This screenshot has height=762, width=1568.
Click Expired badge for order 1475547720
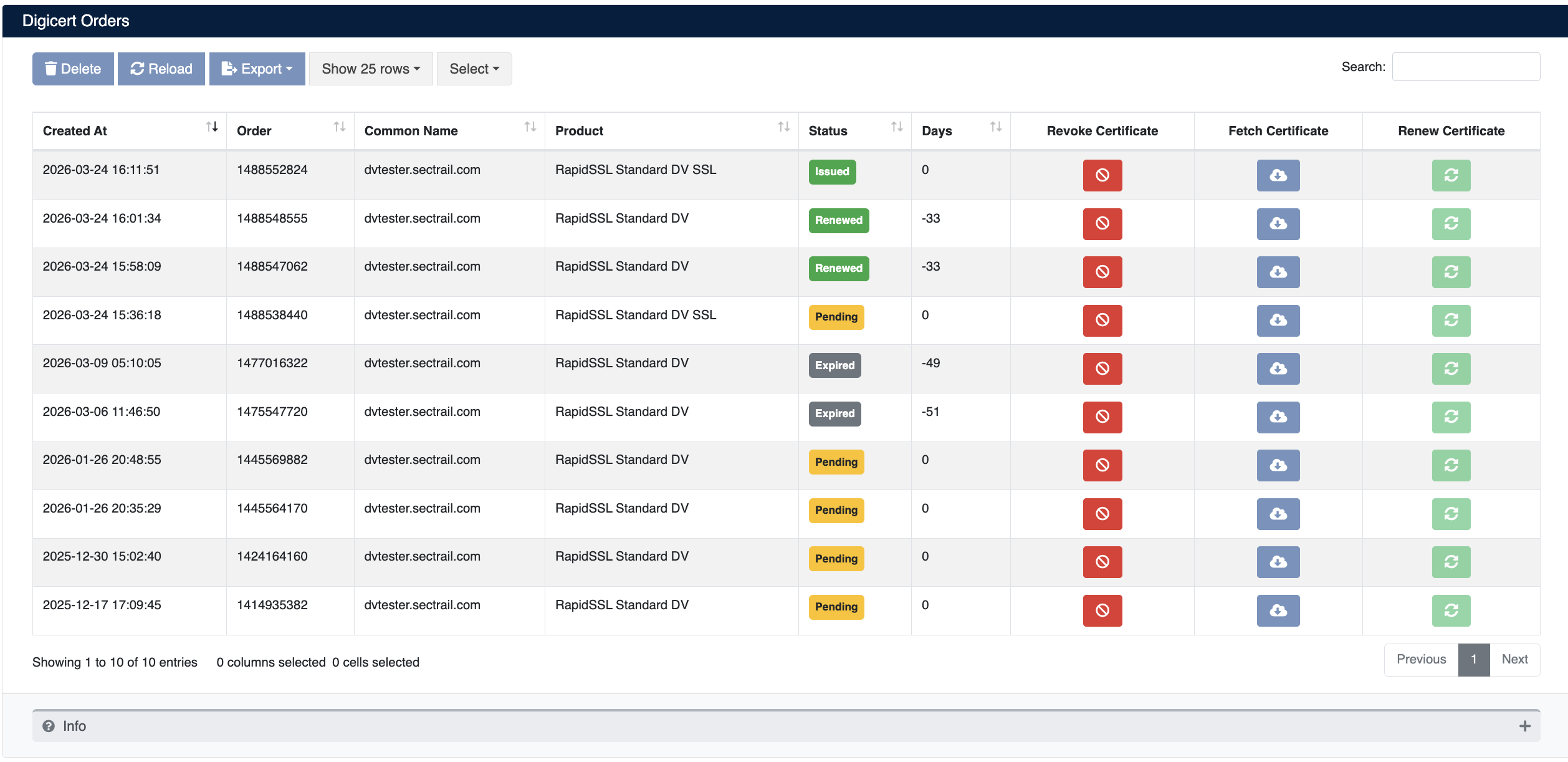[834, 413]
